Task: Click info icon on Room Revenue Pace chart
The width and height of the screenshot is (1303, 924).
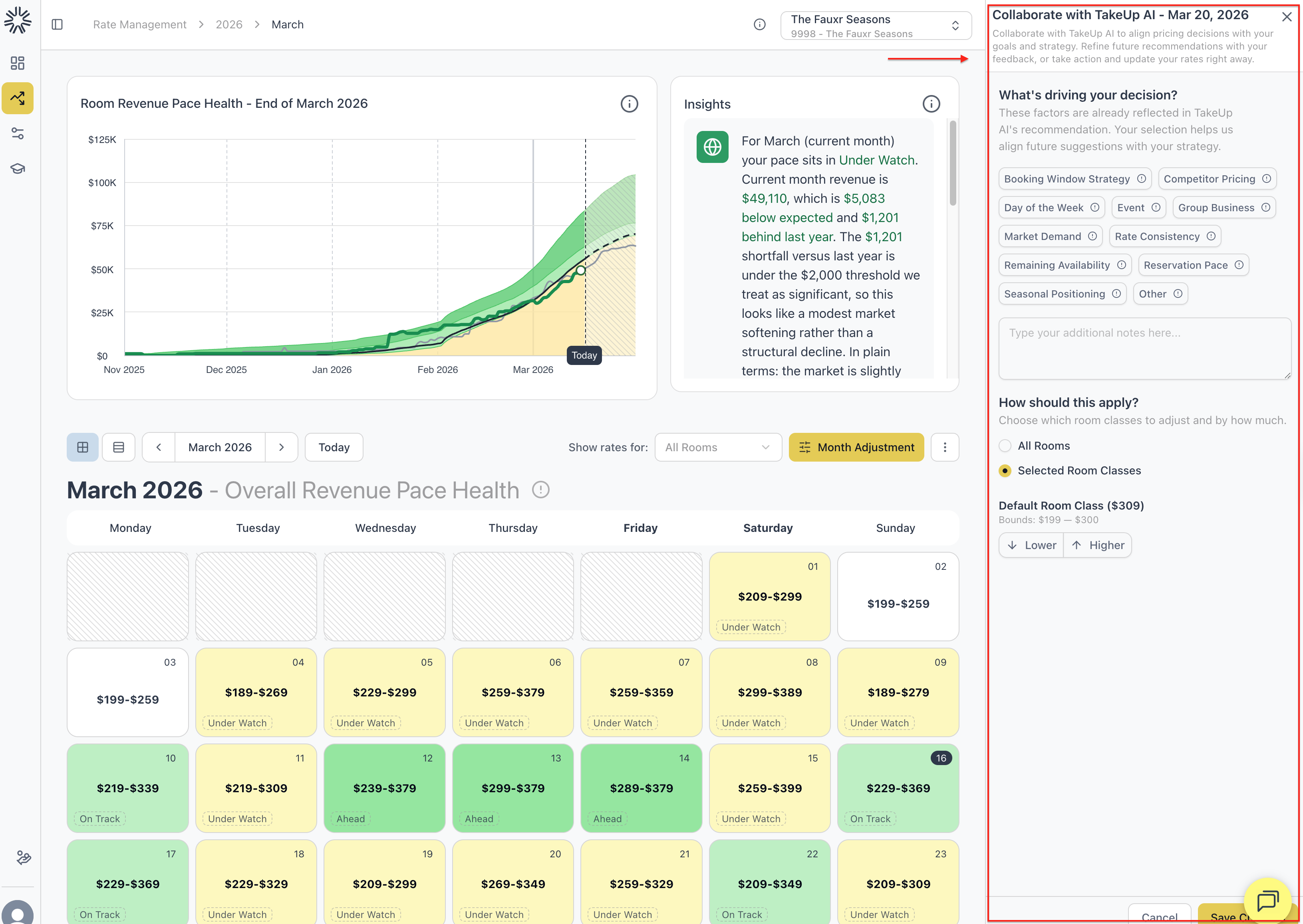Action: [x=629, y=104]
